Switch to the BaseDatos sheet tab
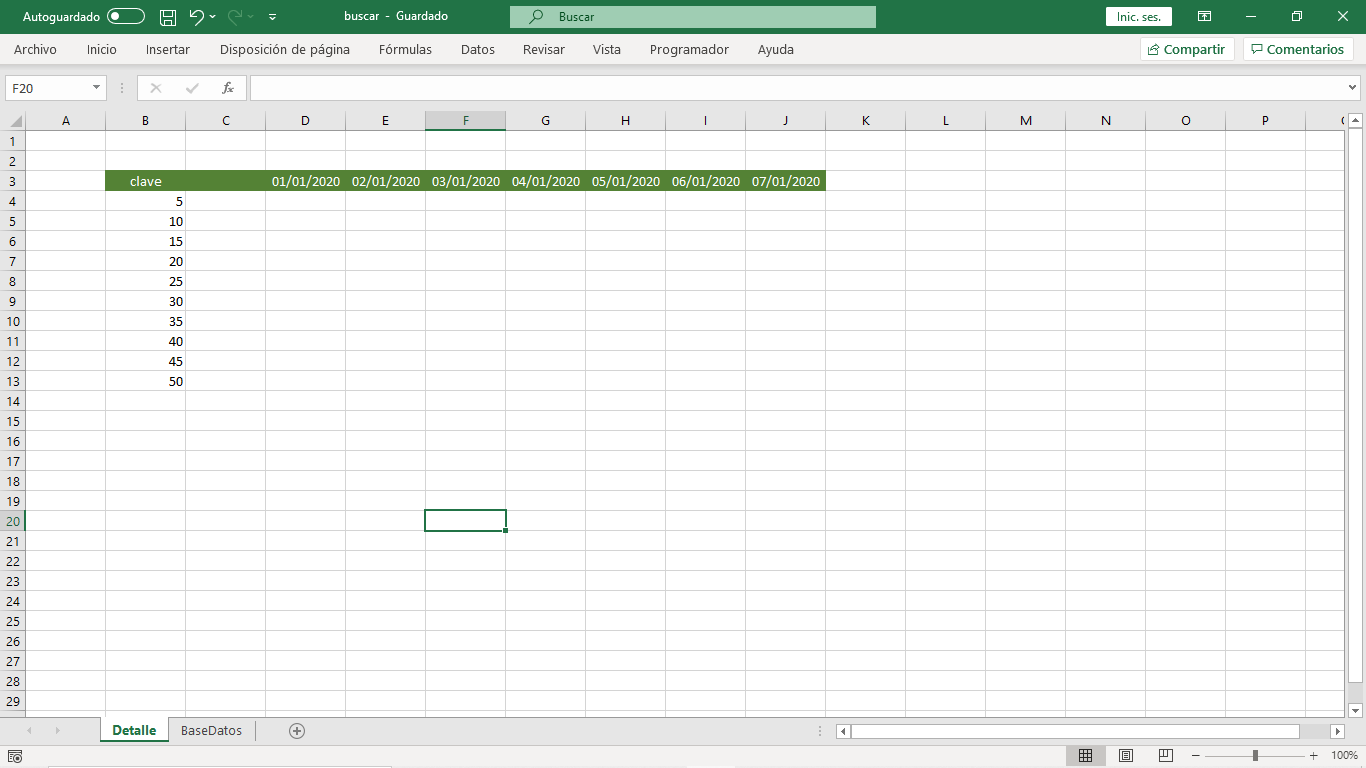1366x768 pixels. click(211, 731)
